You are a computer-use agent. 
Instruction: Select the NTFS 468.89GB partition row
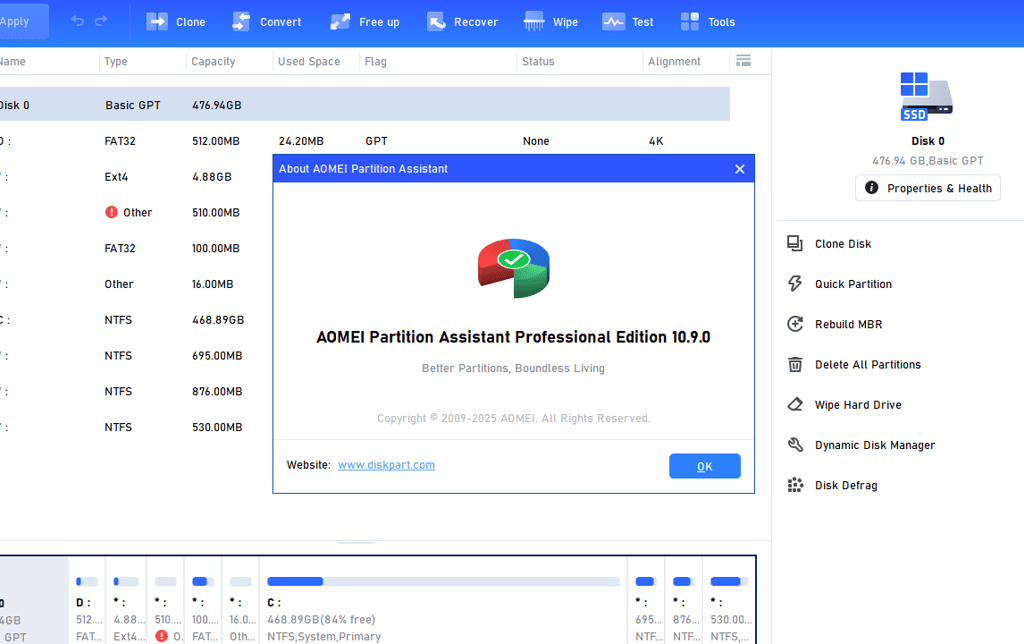pyautogui.click(x=136, y=320)
